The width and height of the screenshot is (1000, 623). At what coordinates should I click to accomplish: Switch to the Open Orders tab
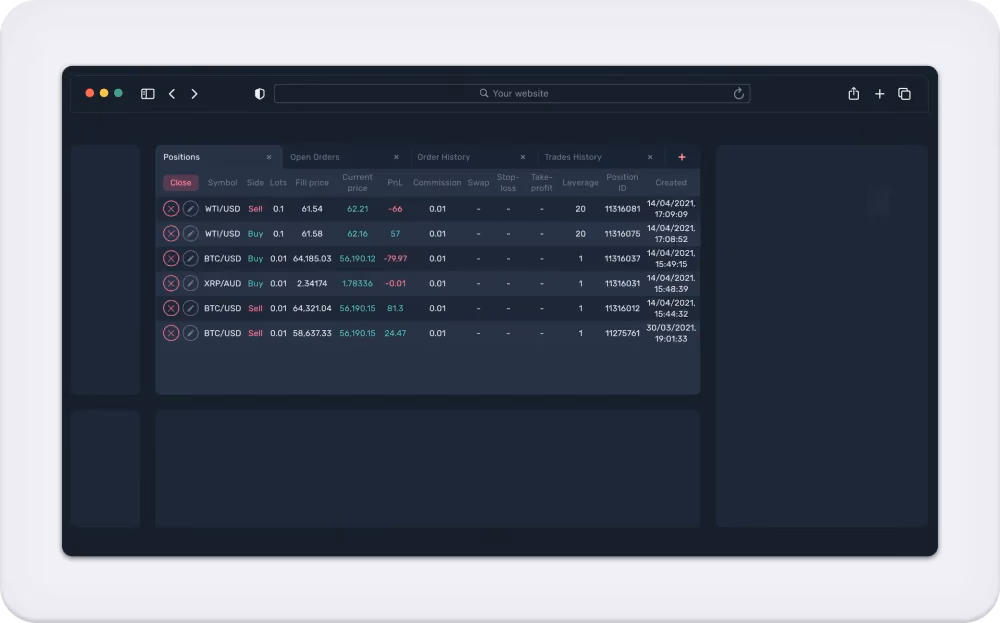point(314,157)
